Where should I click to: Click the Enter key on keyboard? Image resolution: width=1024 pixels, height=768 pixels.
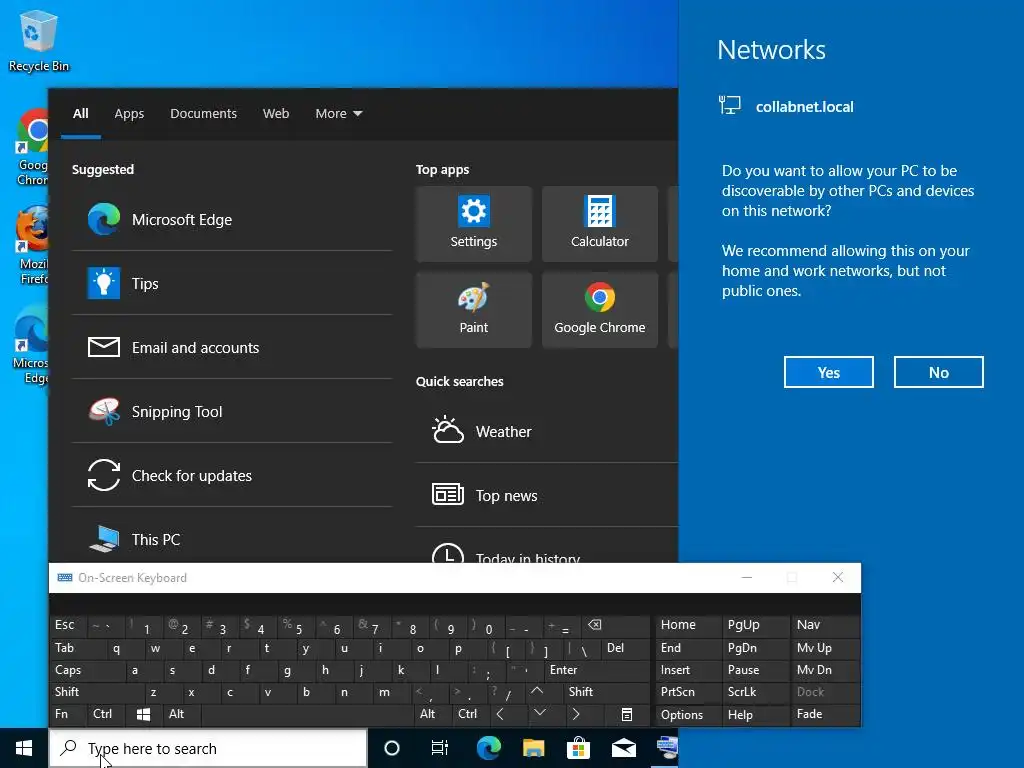point(597,670)
